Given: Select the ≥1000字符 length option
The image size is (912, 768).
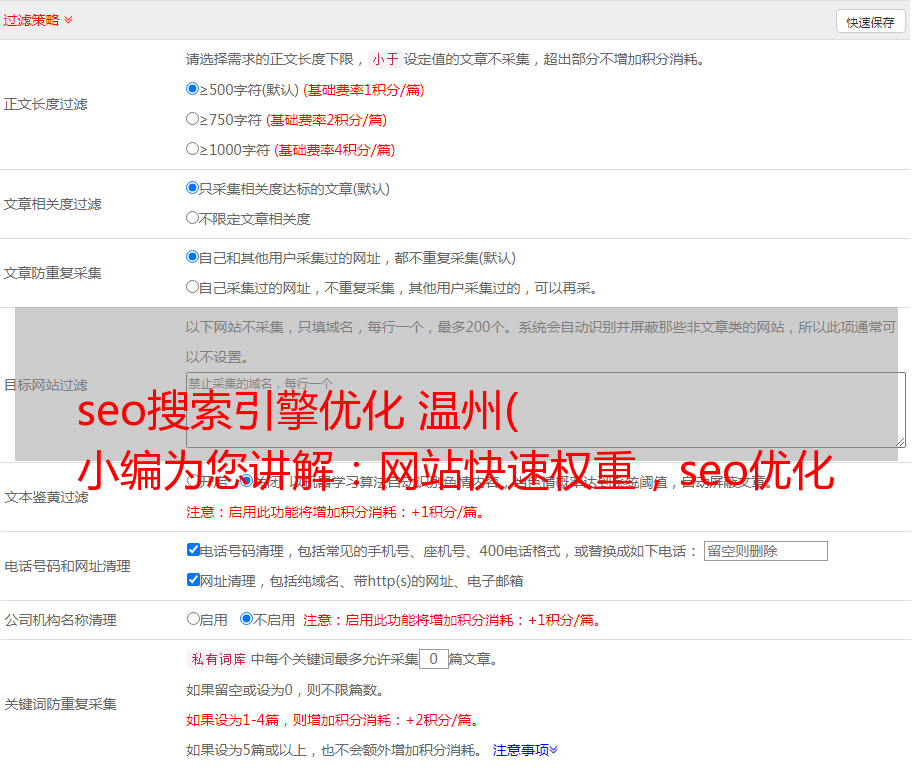Looking at the screenshot, I should [193, 149].
